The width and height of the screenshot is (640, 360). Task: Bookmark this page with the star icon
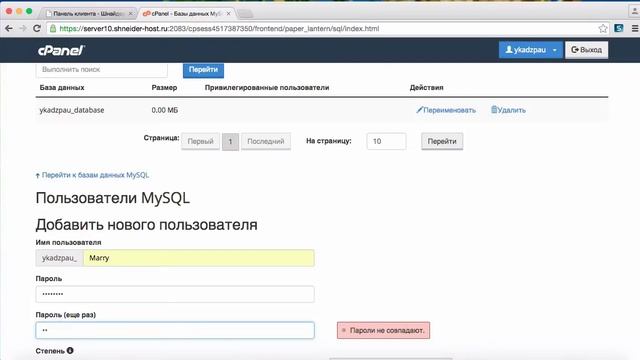coord(603,29)
